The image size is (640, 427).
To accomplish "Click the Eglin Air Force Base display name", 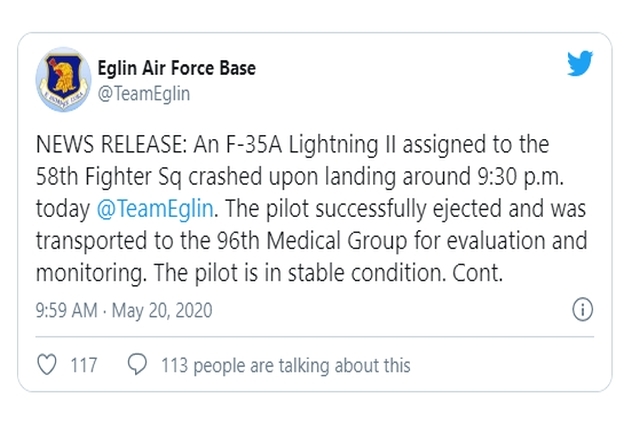I will (x=177, y=68).
